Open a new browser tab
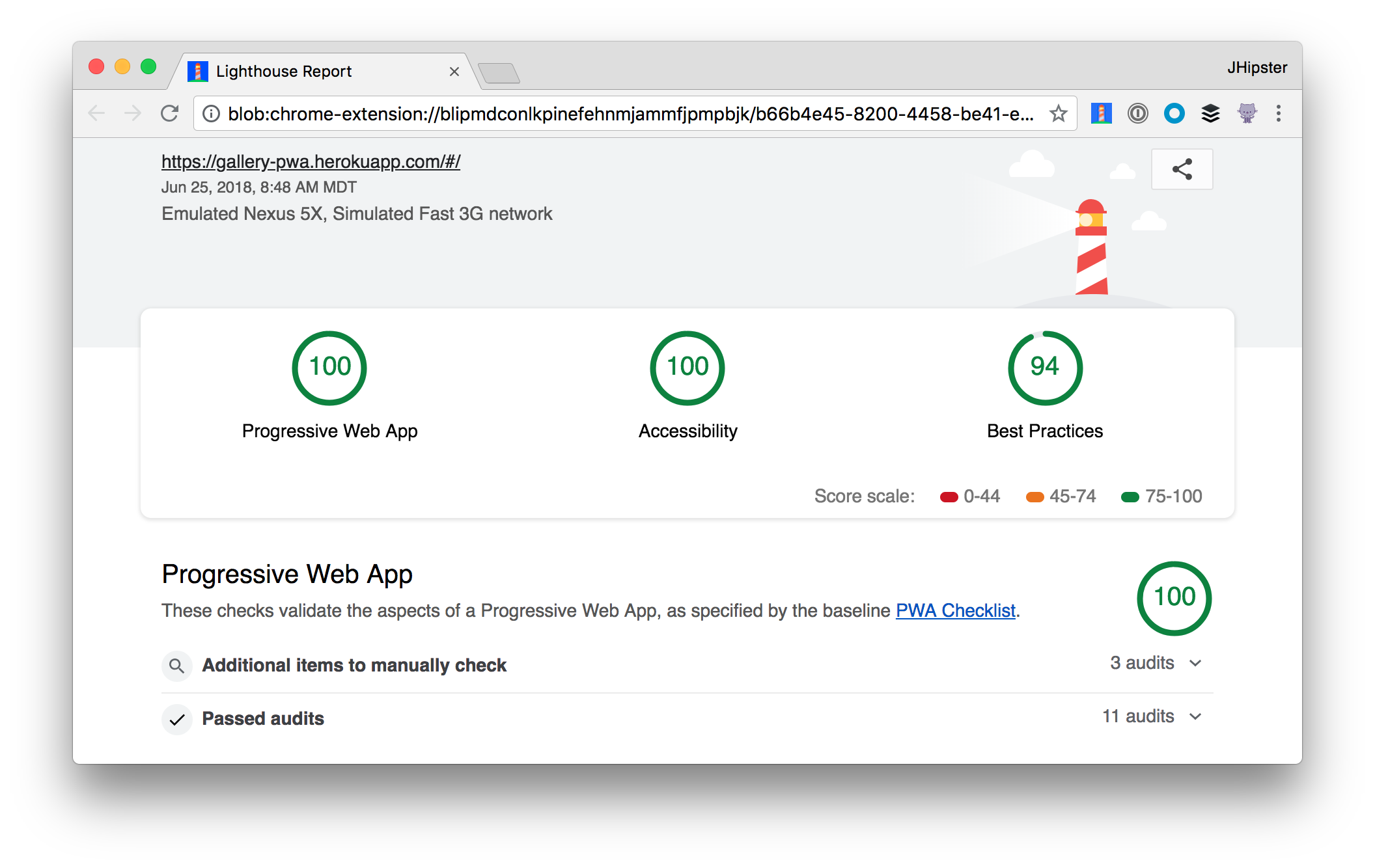The height and width of the screenshot is (868, 1375). tap(498, 73)
